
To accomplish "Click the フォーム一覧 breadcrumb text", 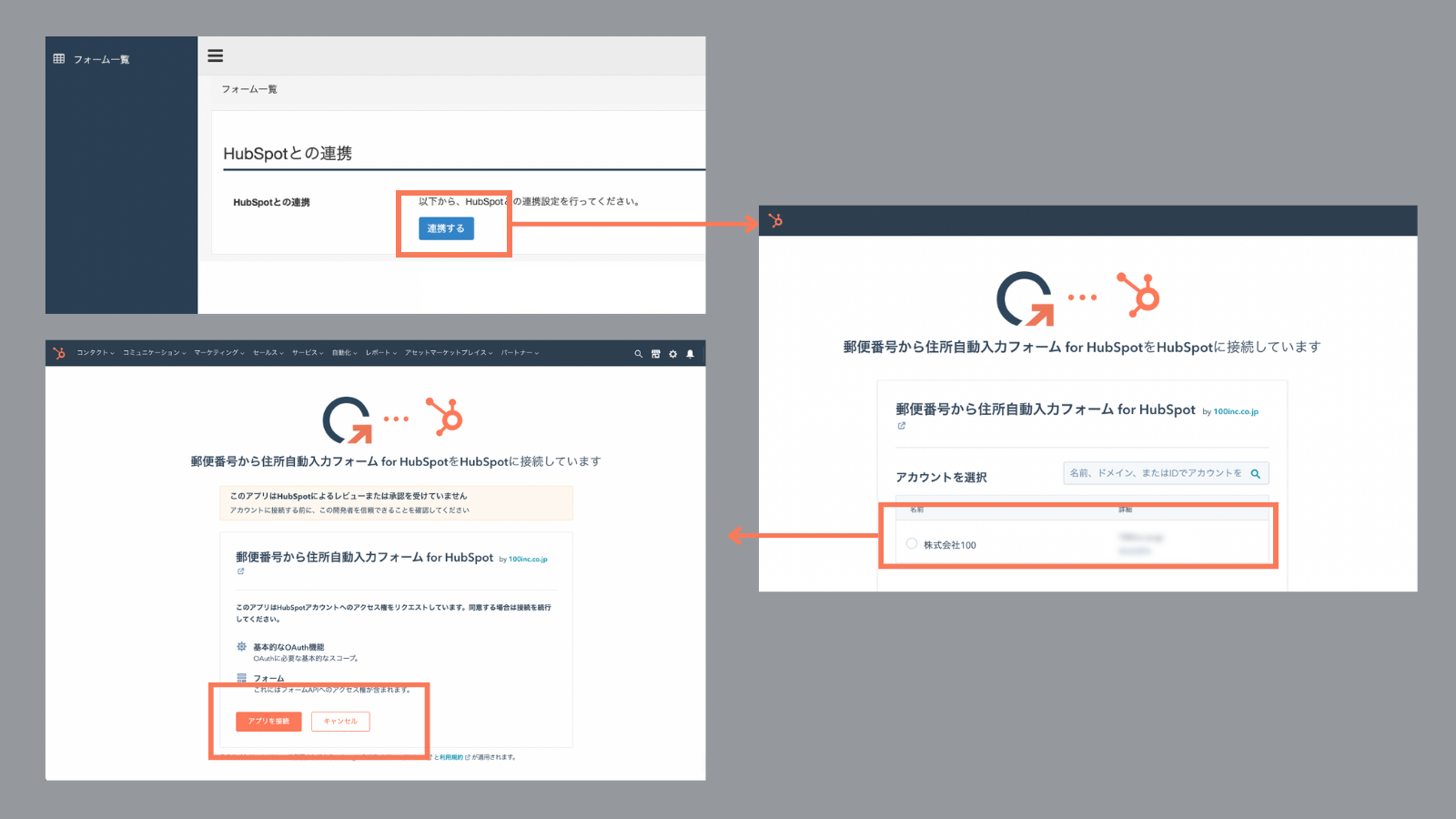I will 249,89.
